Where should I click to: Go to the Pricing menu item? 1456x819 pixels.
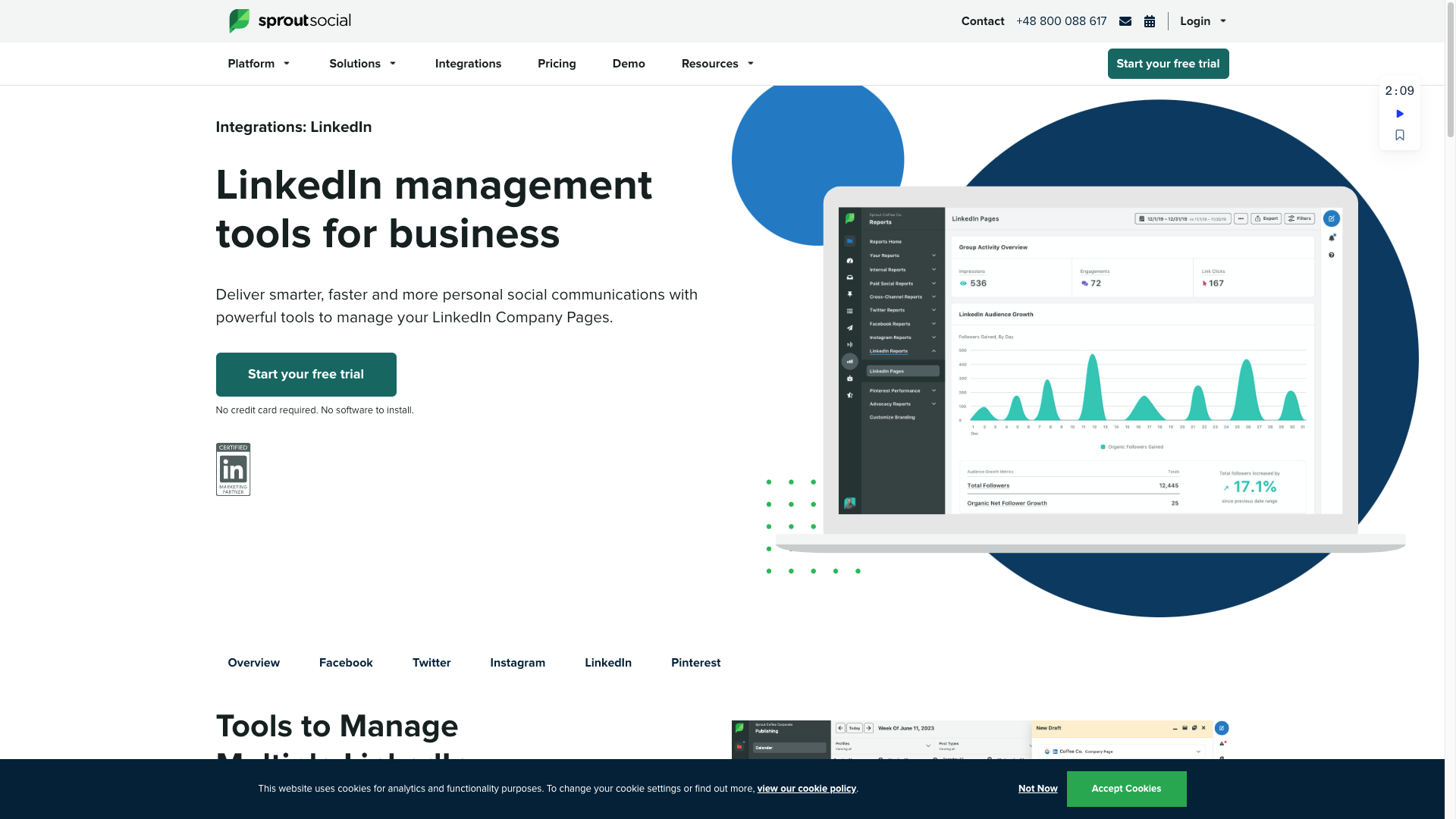(557, 64)
